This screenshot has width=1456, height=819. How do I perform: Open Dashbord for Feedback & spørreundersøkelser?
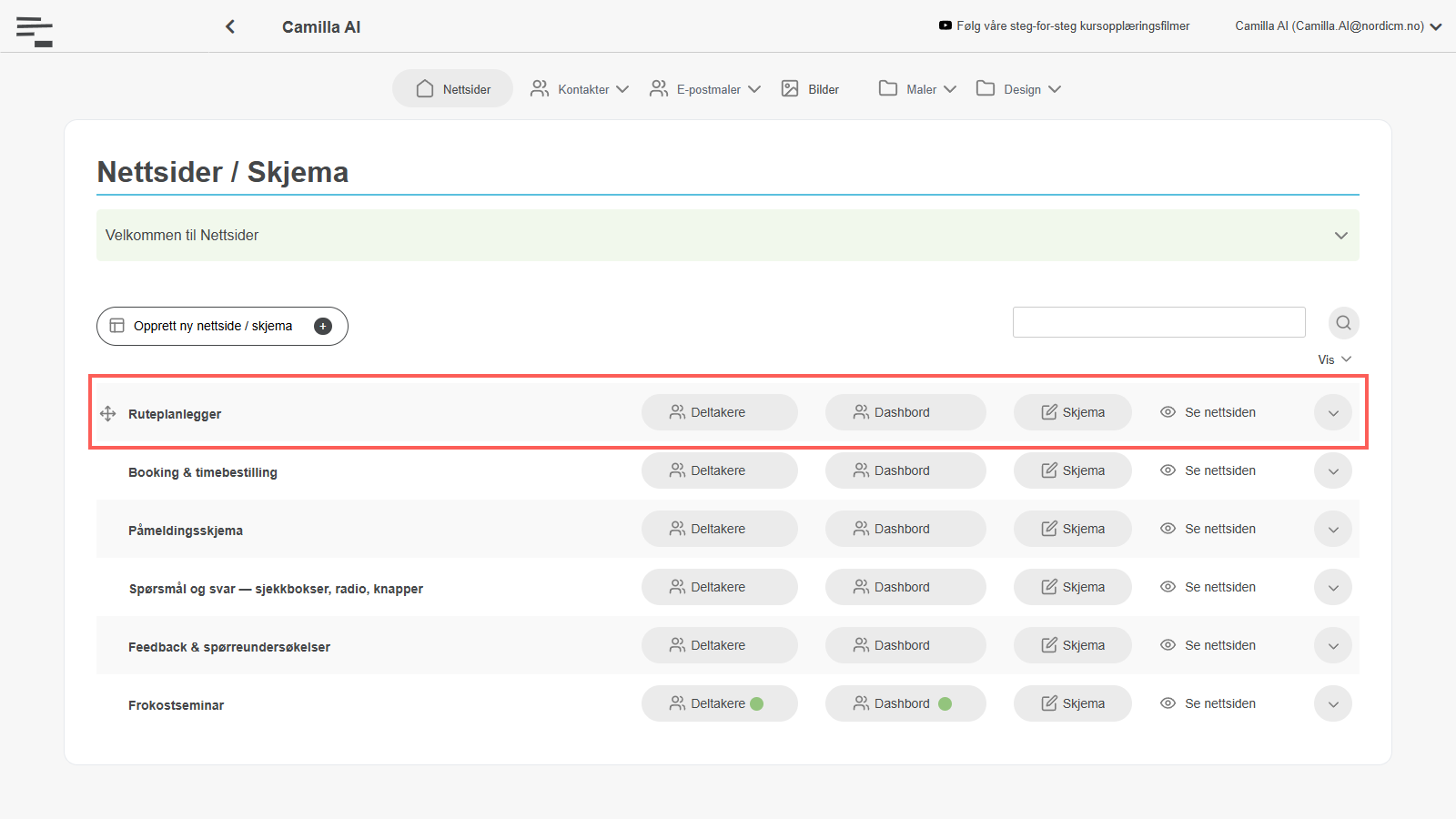[905, 645]
